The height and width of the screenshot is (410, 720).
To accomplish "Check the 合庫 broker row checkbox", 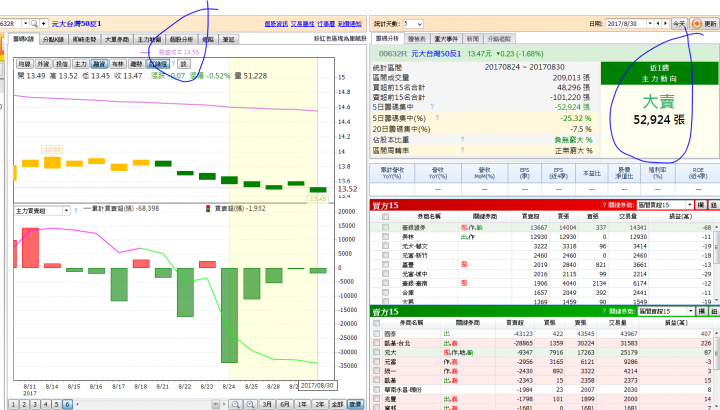I will coord(385,292).
